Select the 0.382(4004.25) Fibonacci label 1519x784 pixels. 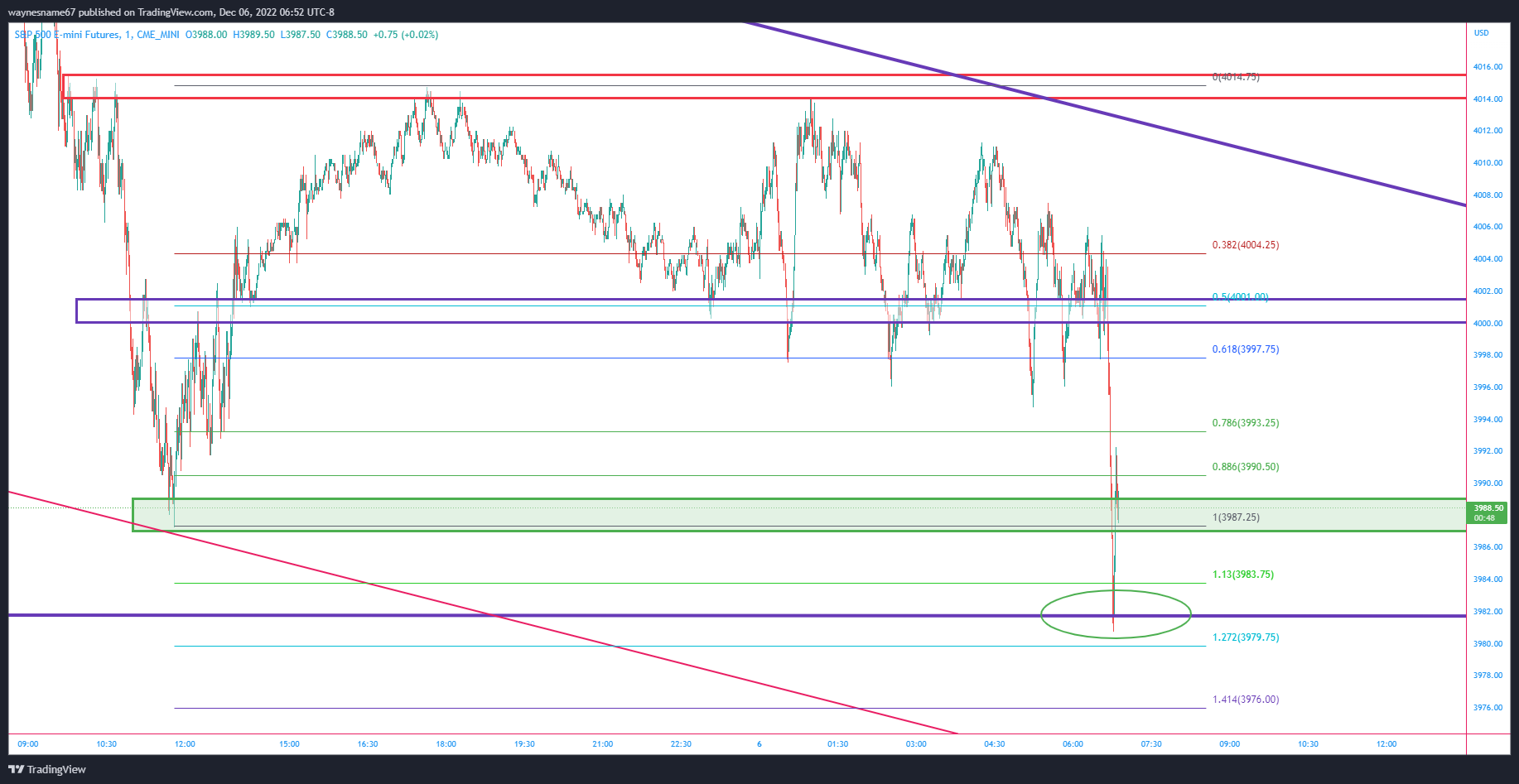(1245, 245)
